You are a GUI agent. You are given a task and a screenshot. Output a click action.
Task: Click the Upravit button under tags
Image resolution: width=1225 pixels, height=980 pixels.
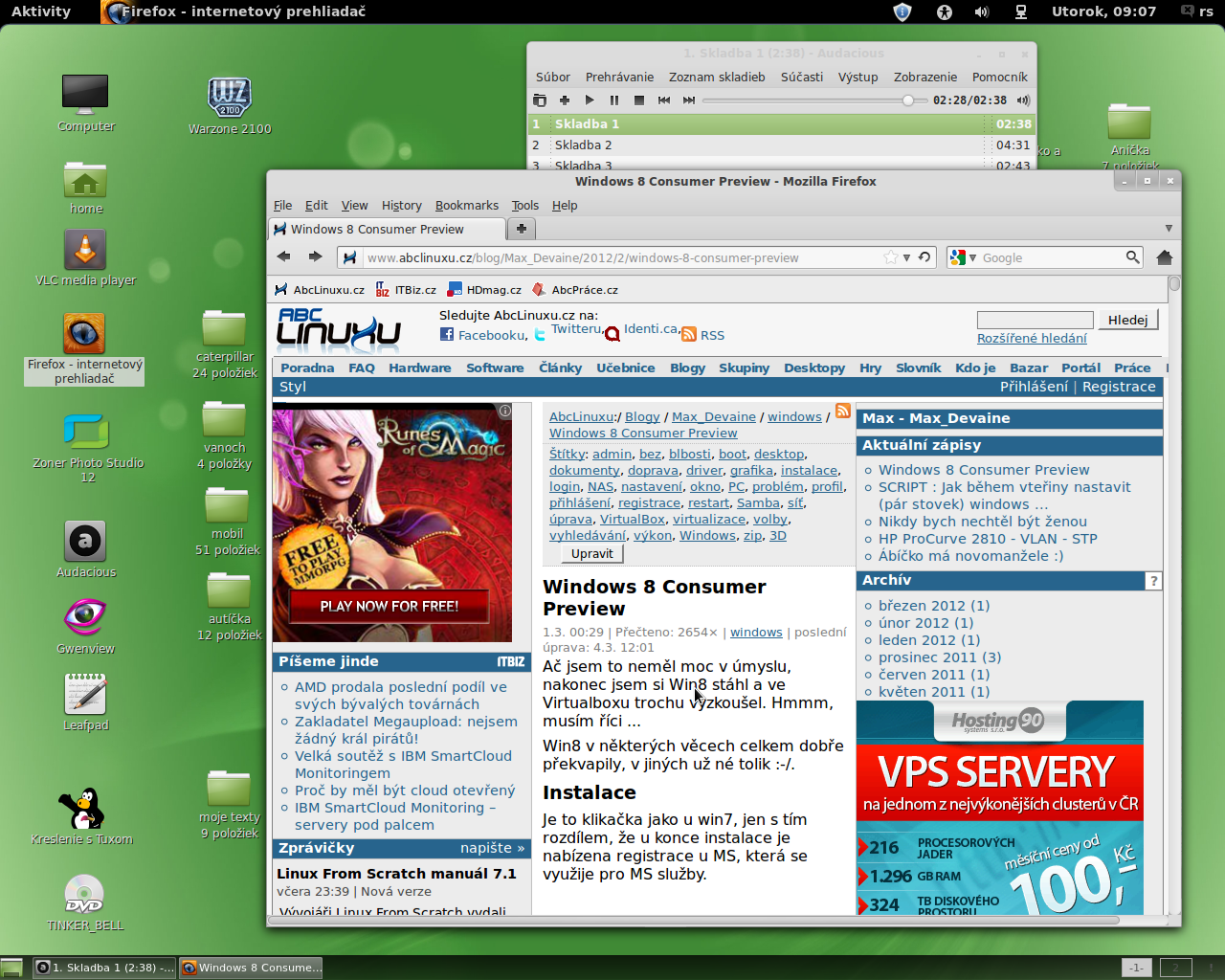592,553
